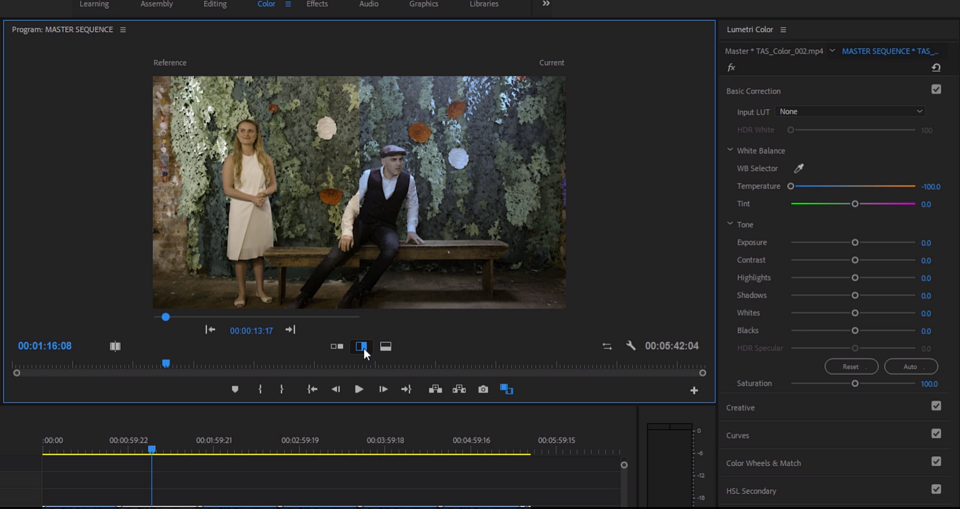The height and width of the screenshot is (509, 960).
Task: Collapse the Tone section
Action: coord(731,224)
